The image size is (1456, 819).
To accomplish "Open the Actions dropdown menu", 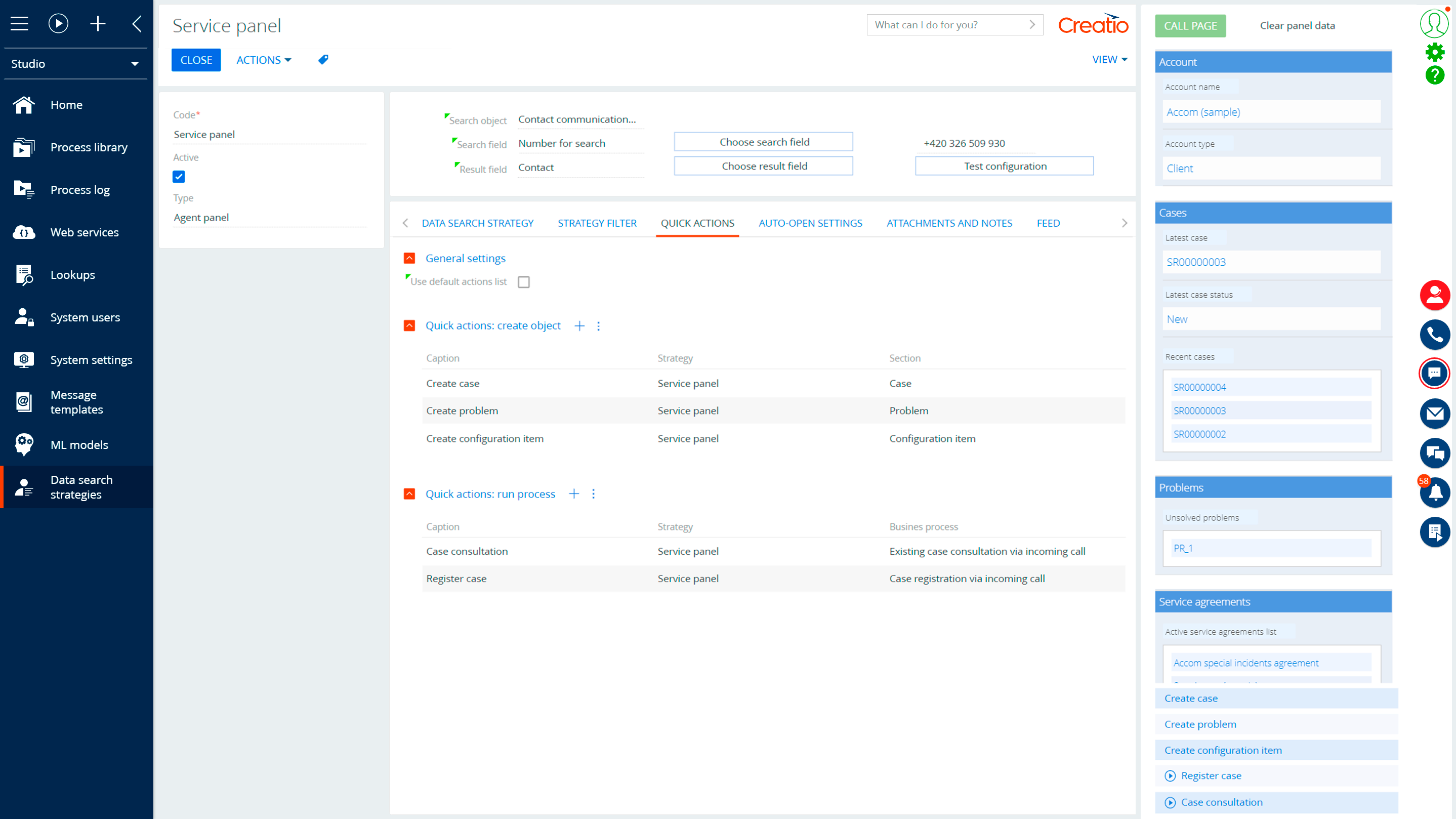I will click(x=263, y=59).
